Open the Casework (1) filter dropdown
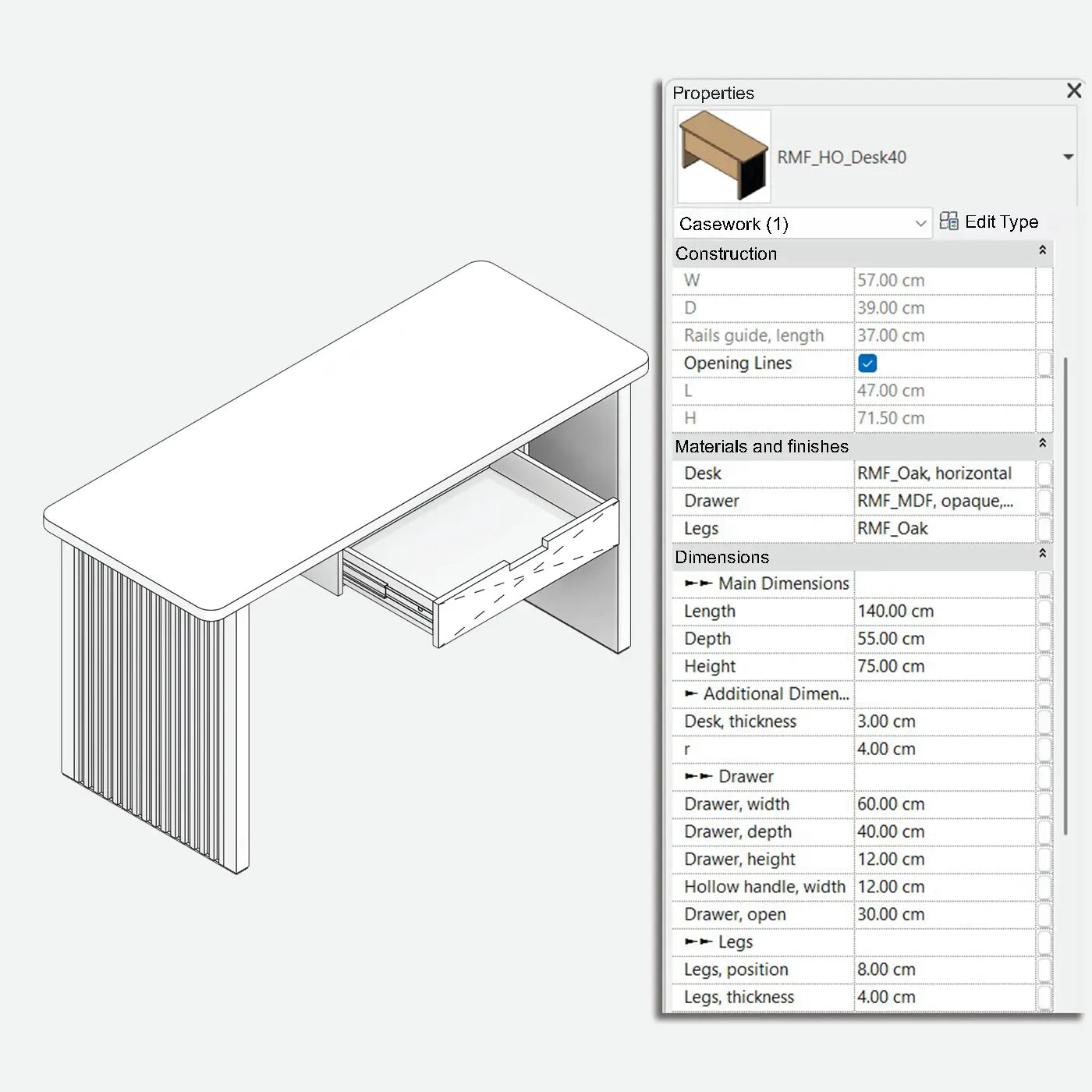Viewport: 1092px width, 1092px height. pyautogui.click(x=920, y=223)
